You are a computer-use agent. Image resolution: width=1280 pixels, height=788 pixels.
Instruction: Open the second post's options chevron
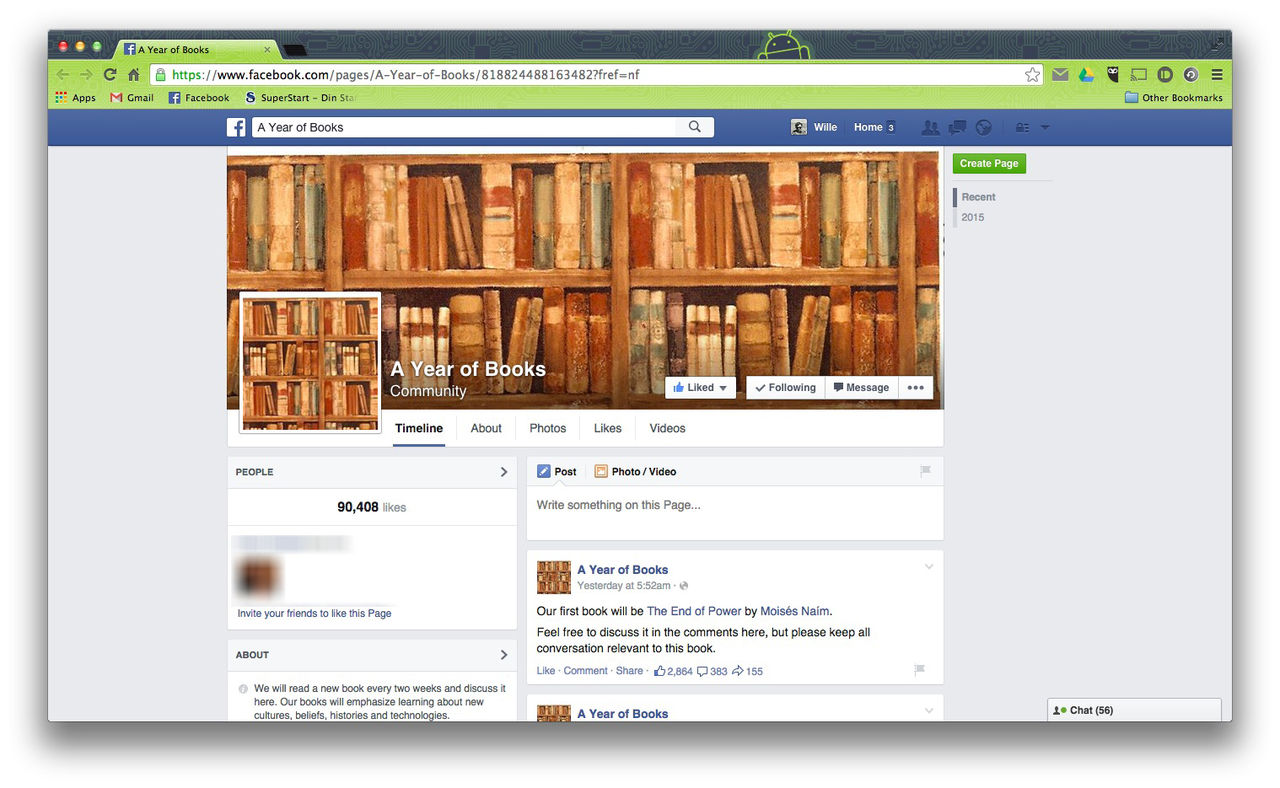point(929,711)
